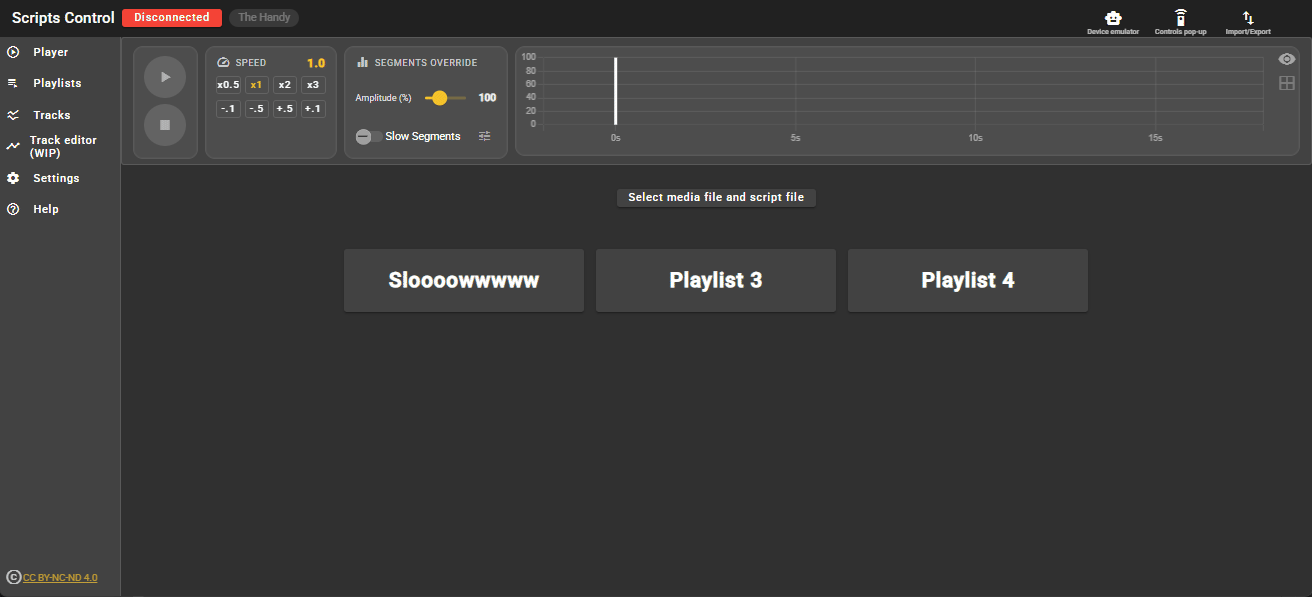Screen dimensions: 1312x597
Task: Click the white playhead marker at 0s
Action: point(615,91)
